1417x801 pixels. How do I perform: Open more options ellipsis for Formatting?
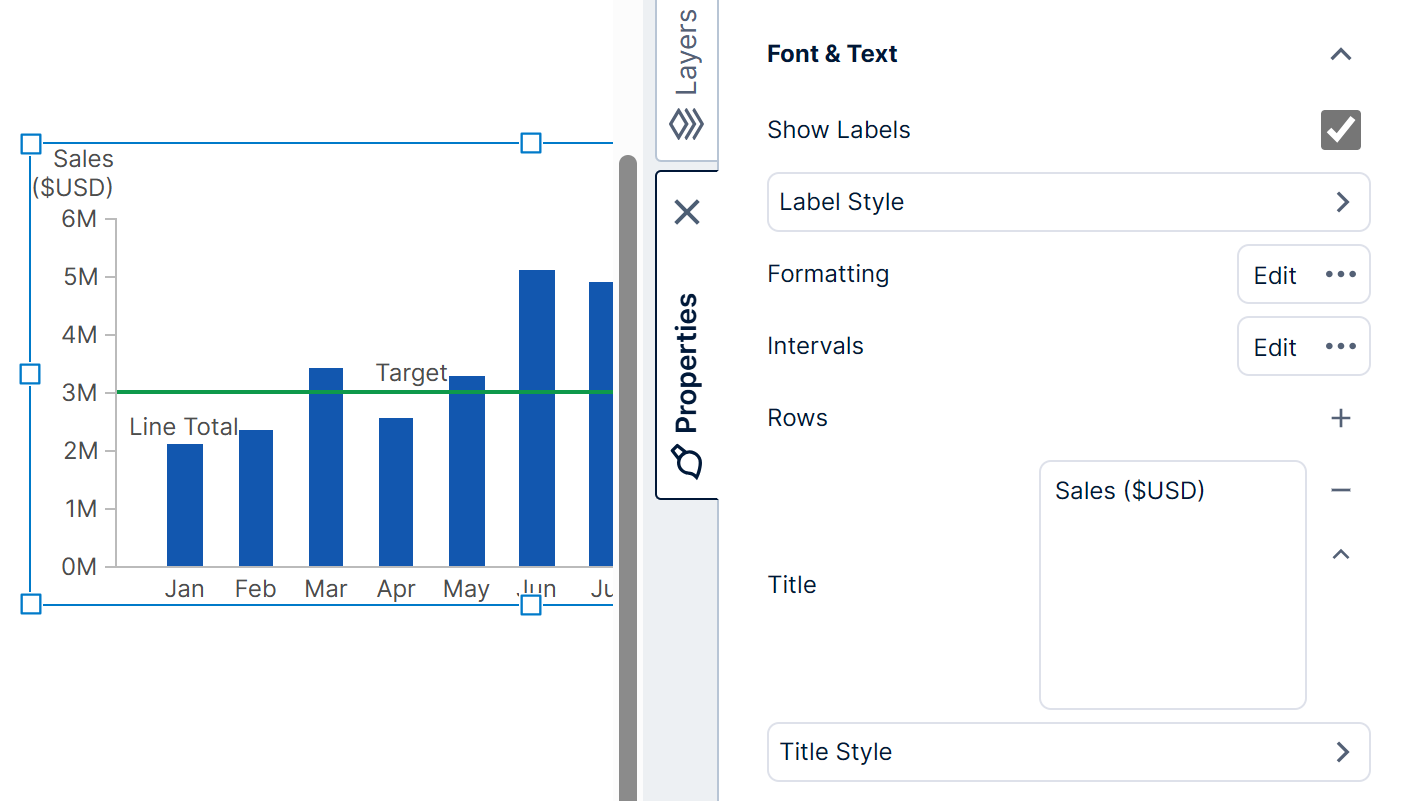pos(1340,275)
